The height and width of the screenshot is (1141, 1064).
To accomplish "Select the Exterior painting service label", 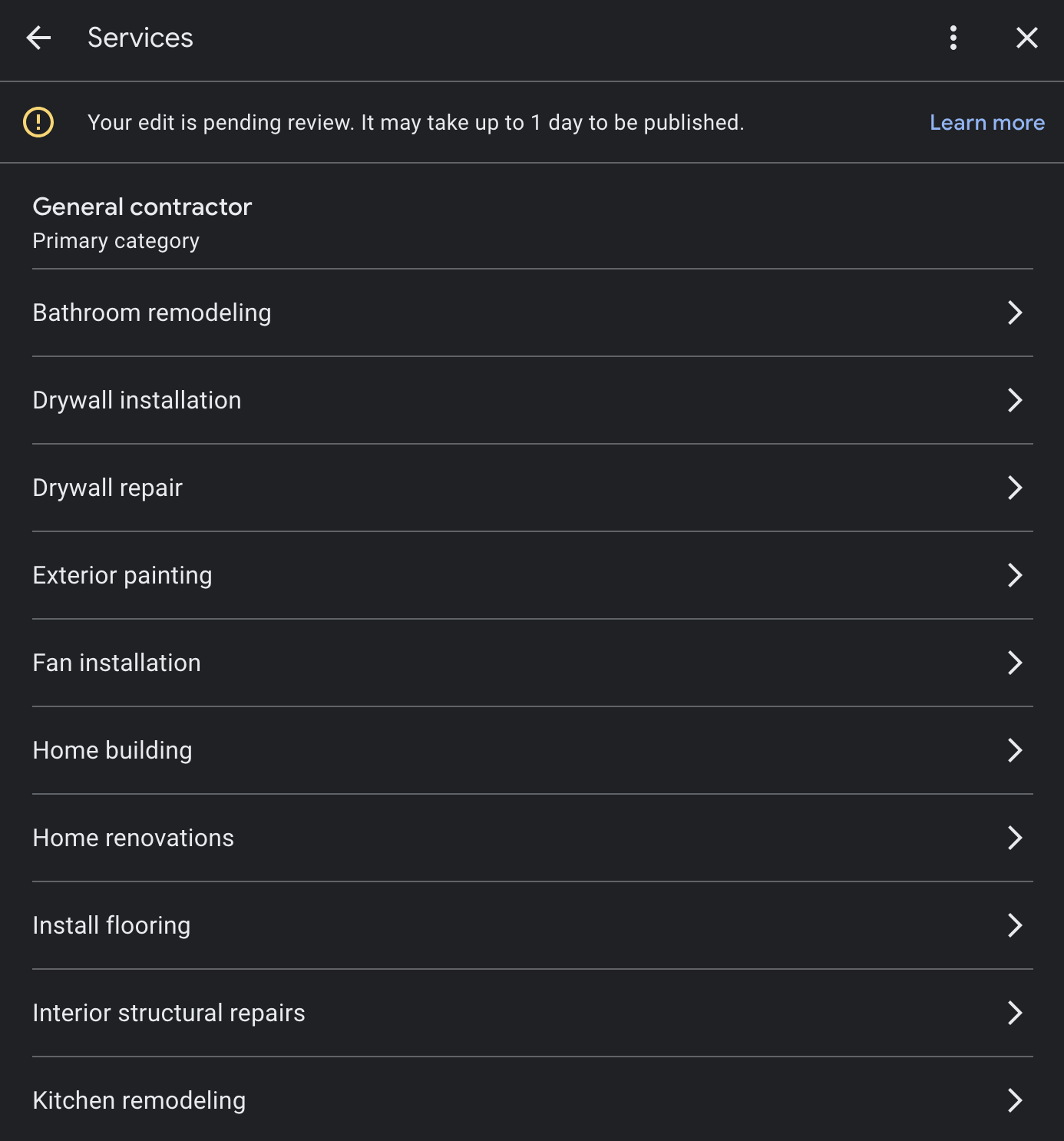I will [x=122, y=575].
